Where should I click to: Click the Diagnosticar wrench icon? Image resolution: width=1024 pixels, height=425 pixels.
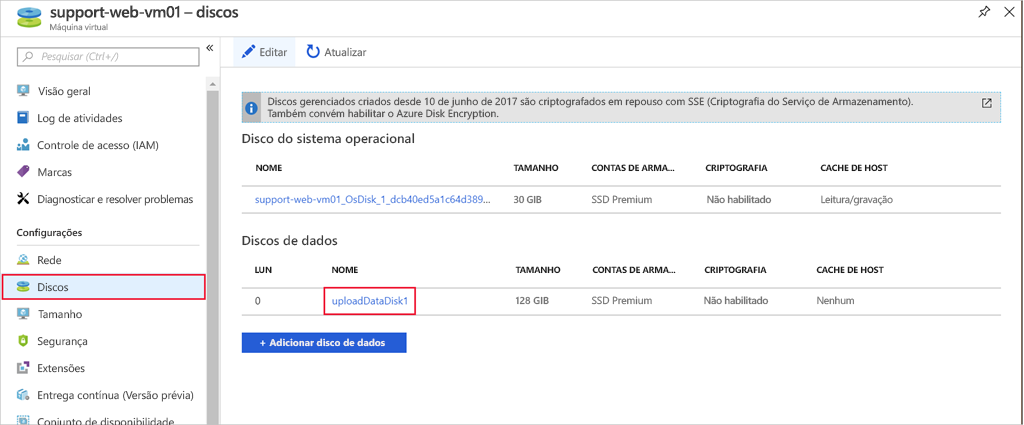[x=24, y=199]
